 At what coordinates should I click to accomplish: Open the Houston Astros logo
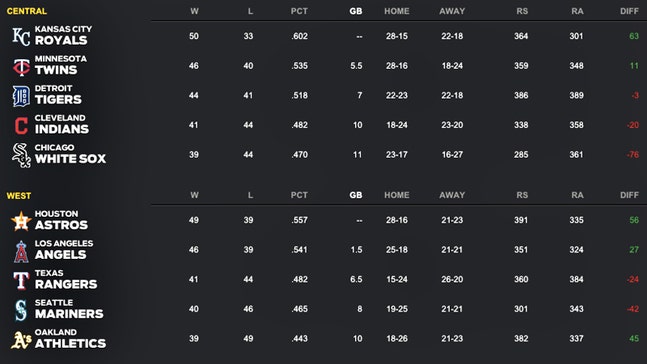[21, 221]
